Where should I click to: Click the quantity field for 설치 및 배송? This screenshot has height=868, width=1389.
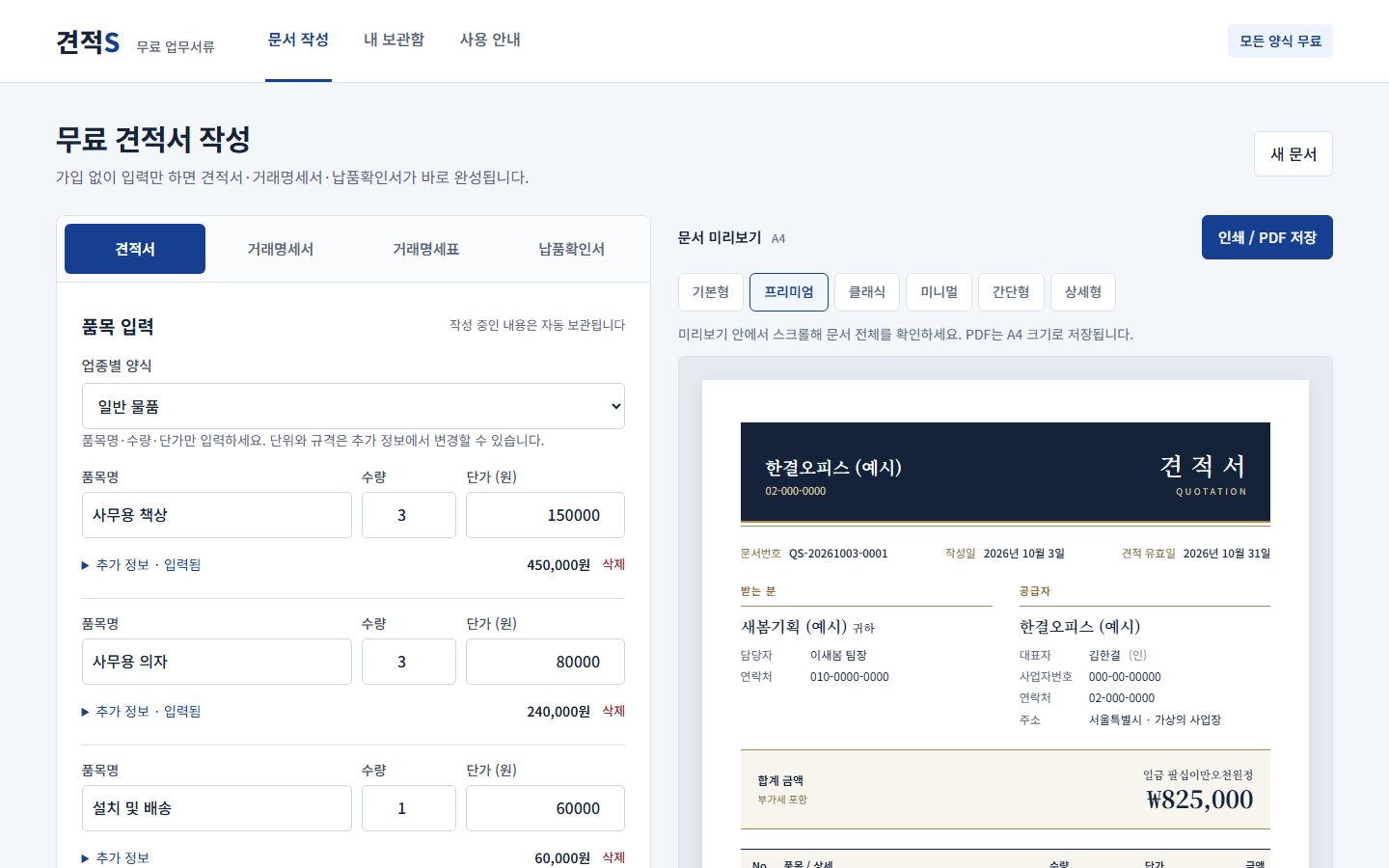coord(409,808)
